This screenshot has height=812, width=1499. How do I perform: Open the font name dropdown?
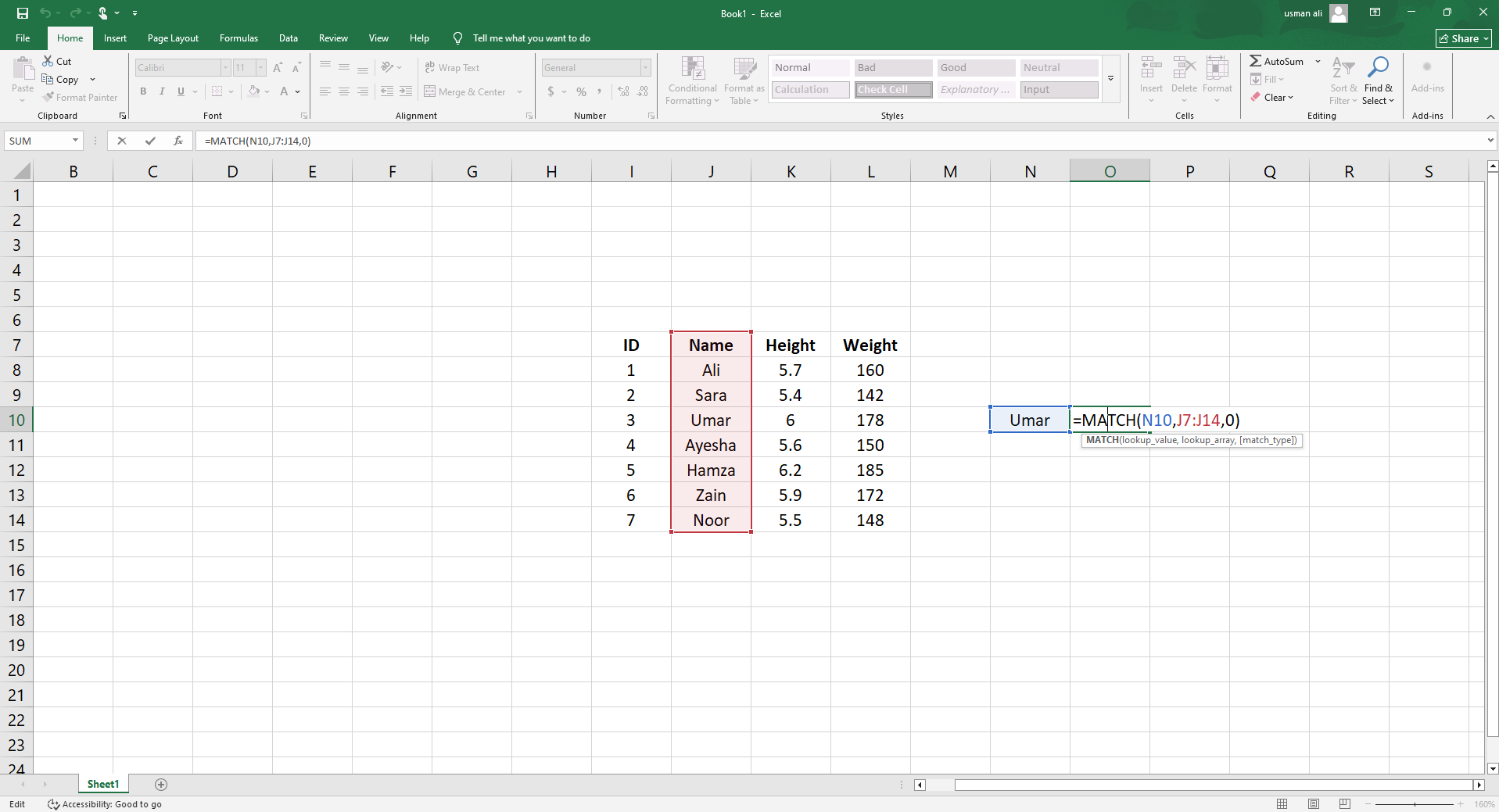tap(225, 68)
